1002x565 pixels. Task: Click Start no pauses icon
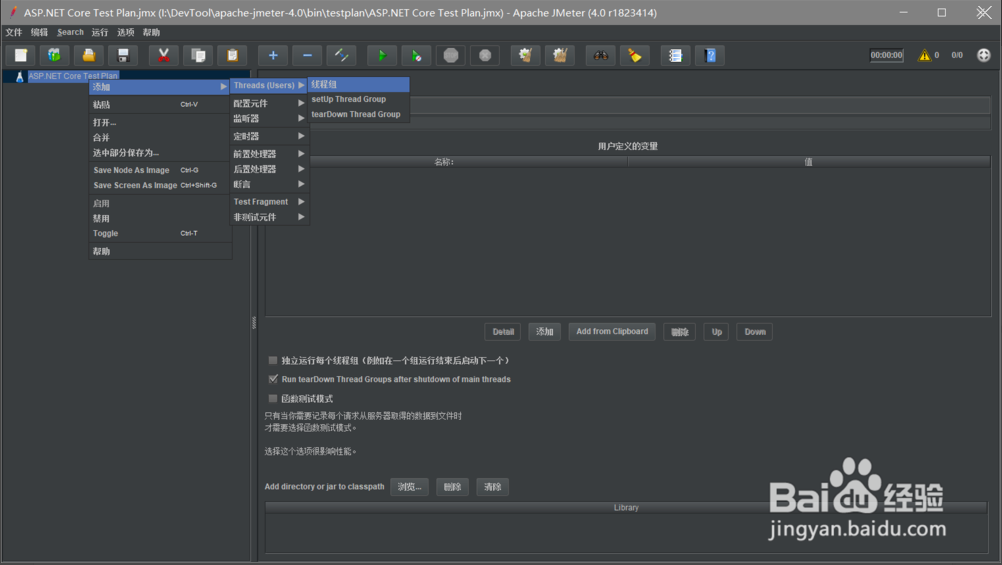(416, 56)
